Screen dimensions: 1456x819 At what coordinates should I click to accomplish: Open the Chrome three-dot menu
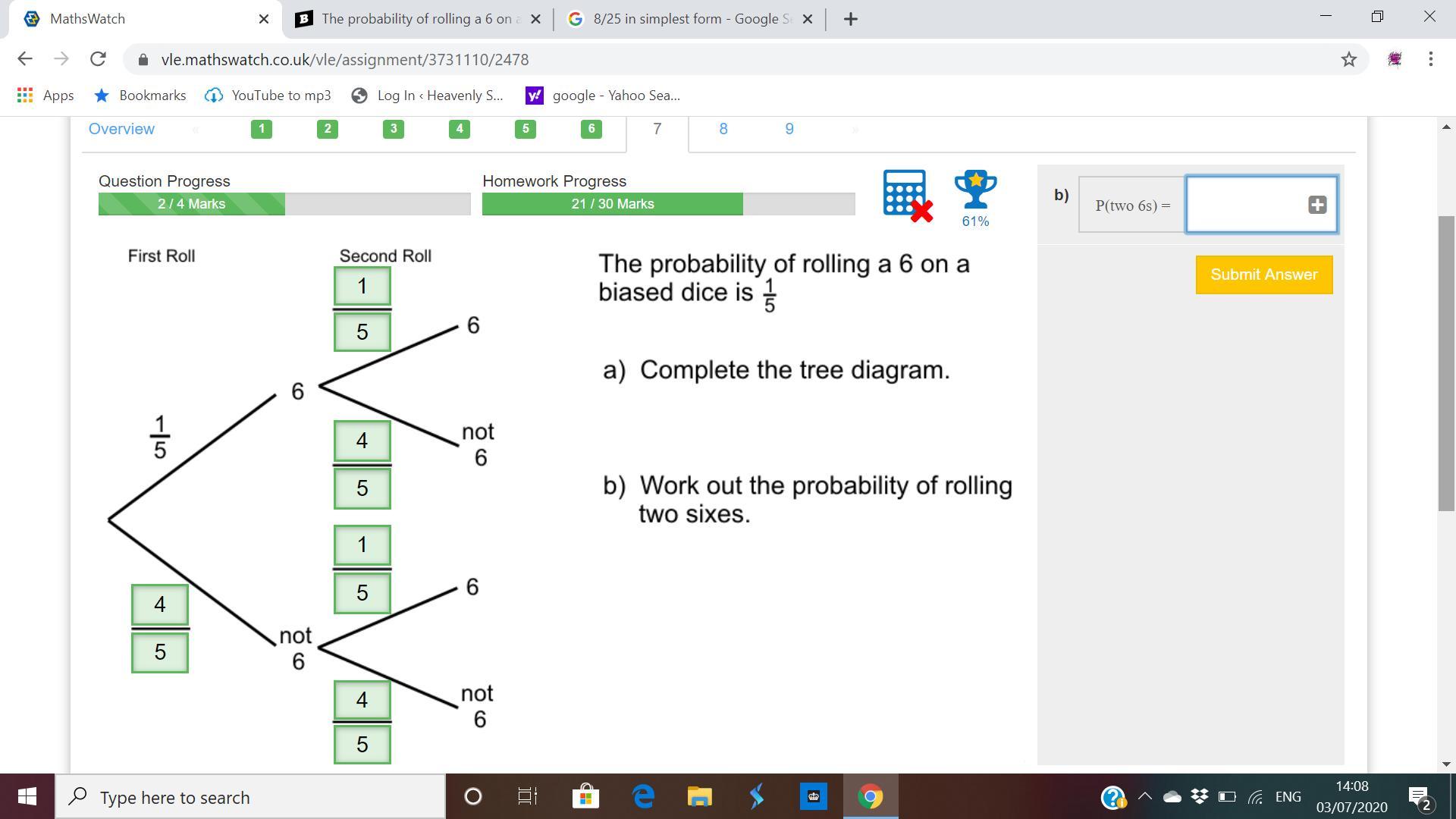[x=1430, y=59]
